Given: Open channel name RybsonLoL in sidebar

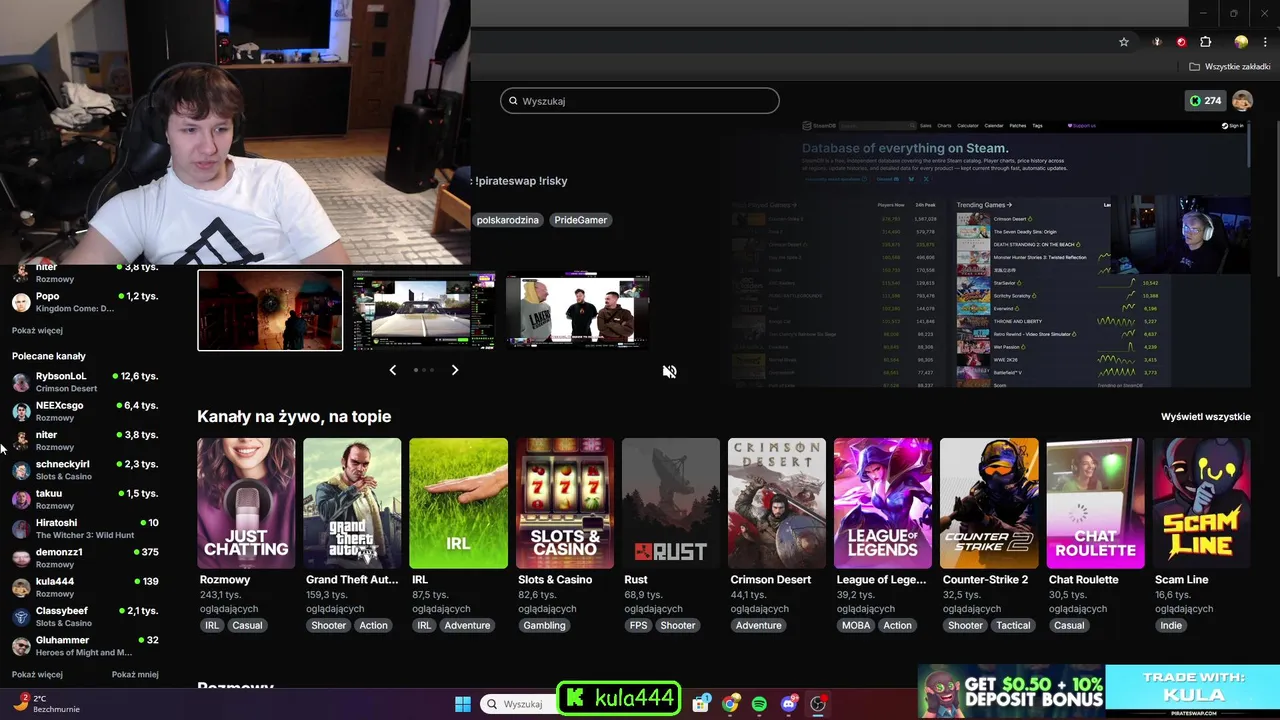Looking at the screenshot, I should click(61, 376).
